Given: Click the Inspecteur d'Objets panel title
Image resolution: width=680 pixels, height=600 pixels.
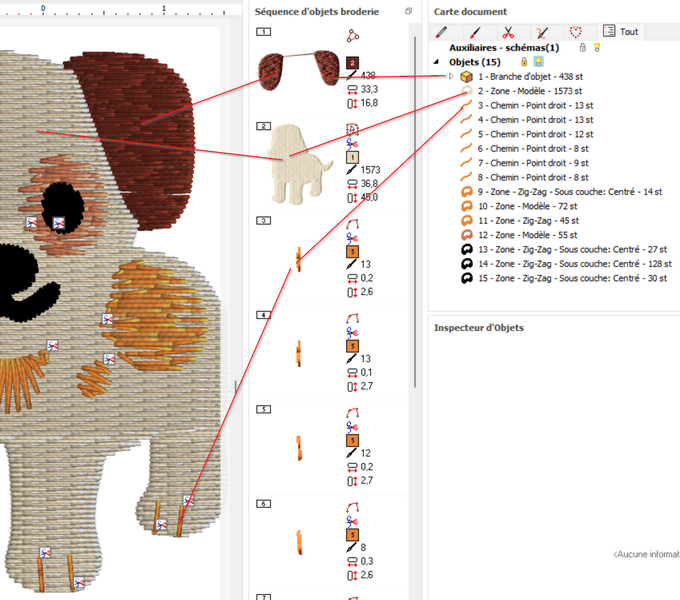Looking at the screenshot, I should click(x=479, y=328).
